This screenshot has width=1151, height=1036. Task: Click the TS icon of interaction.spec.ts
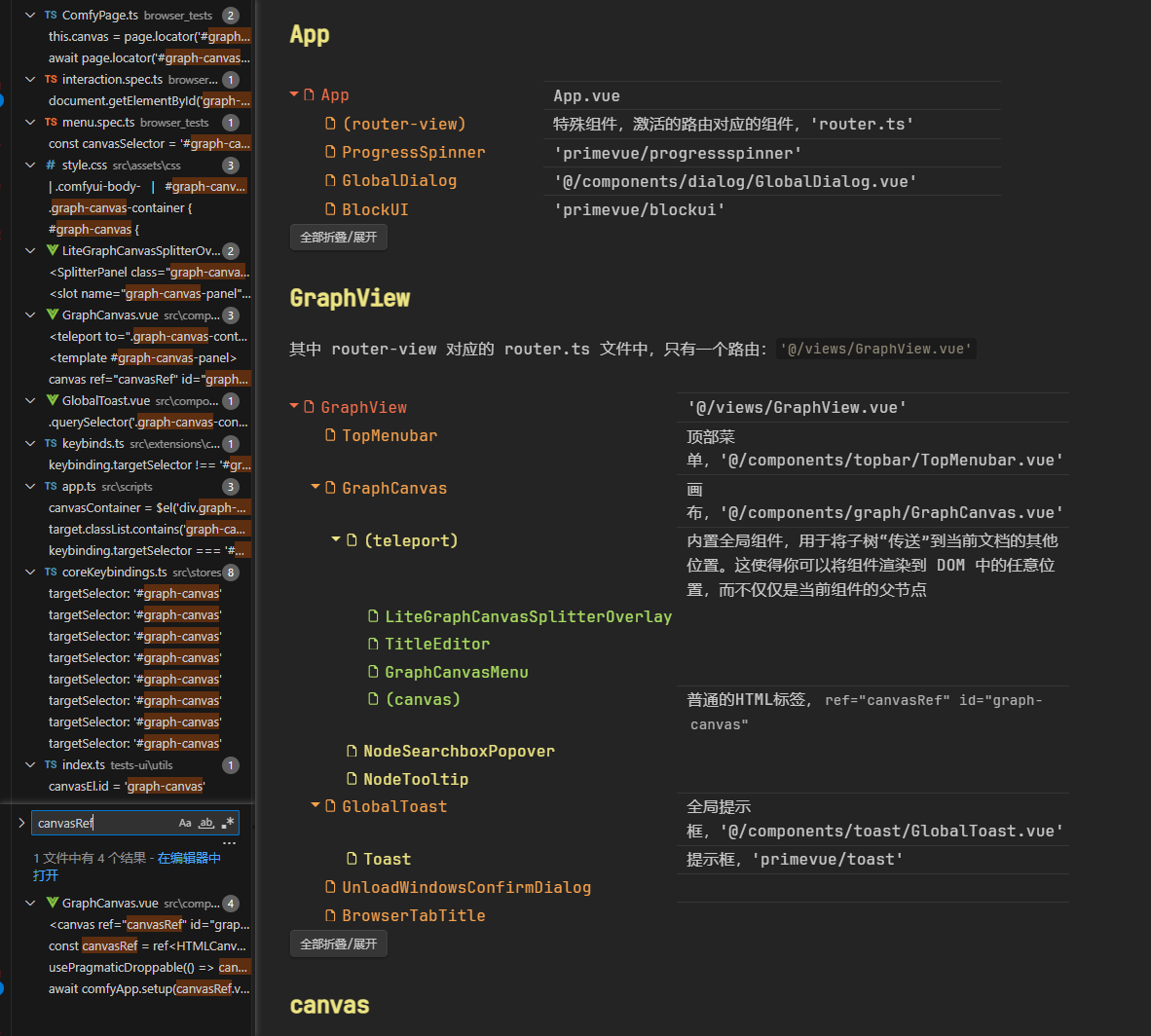point(51,80)
